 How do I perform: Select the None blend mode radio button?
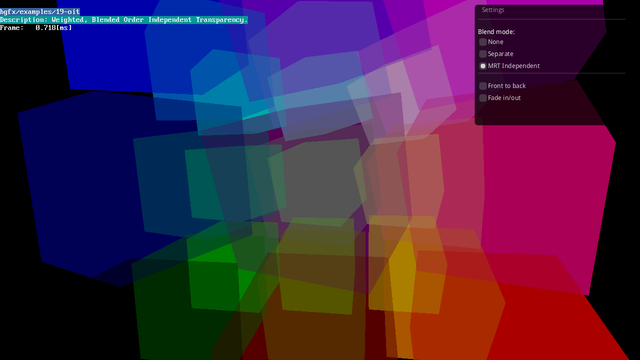(483, 42)
